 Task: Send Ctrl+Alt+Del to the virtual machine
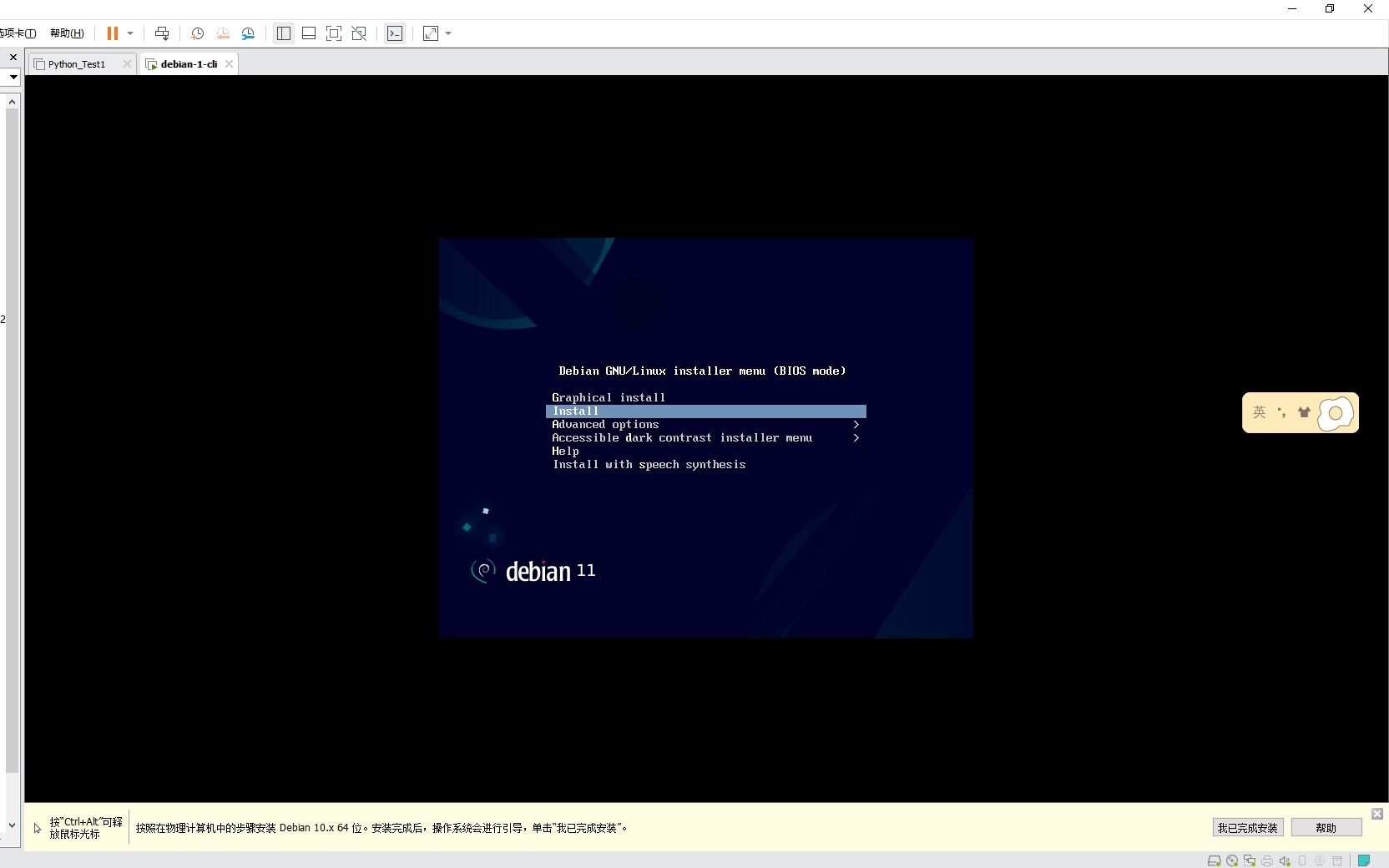pos(162,33)
